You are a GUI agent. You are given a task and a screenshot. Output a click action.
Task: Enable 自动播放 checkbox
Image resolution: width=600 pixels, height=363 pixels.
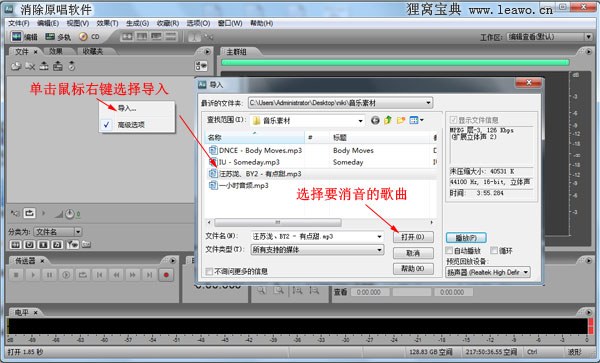point(450,251)
